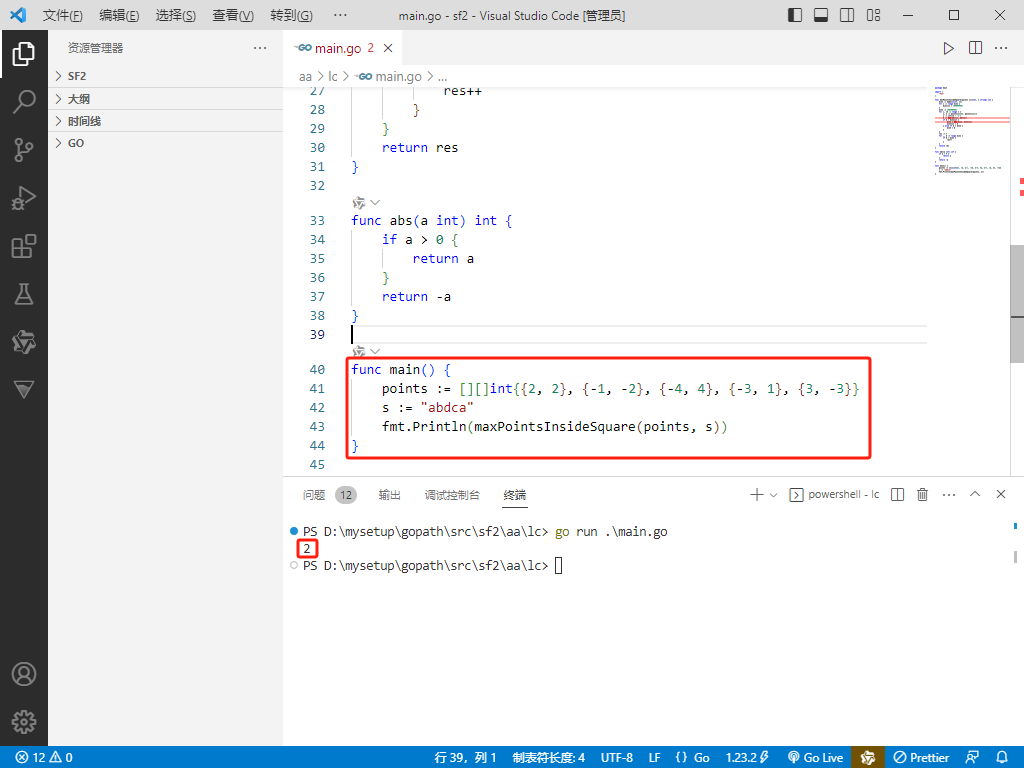Expand the GO section in Explorer
Screen dimensions: 1024x768
[x=165, y=143]
